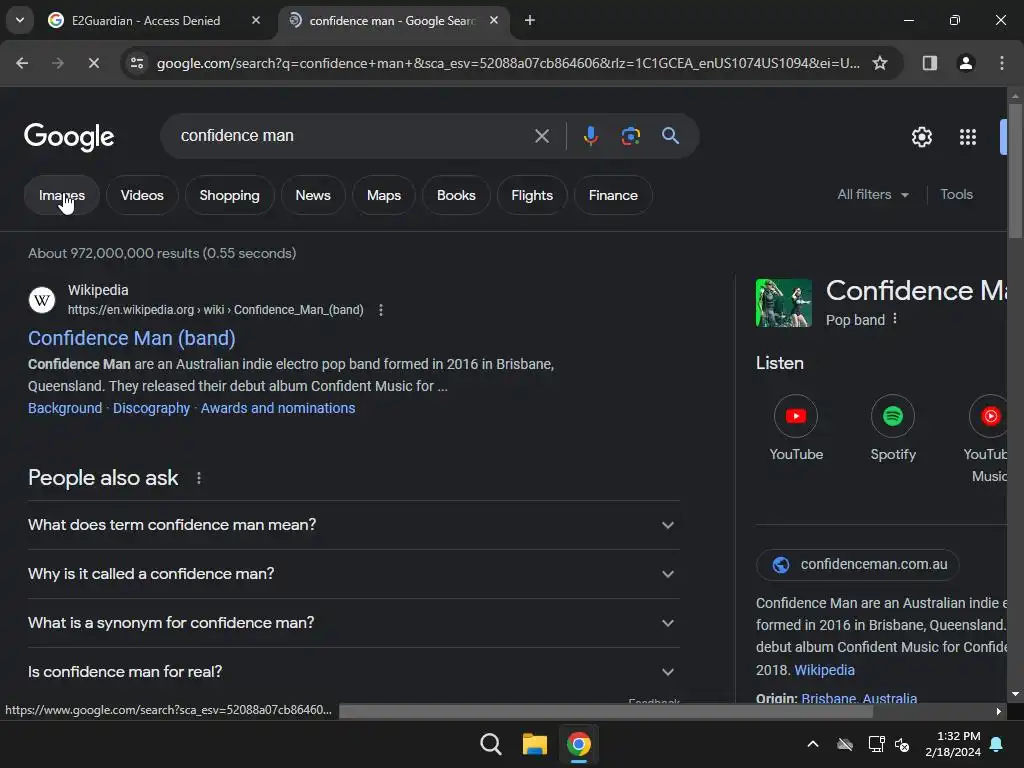The width and height of the screenshot is (1024, 768).
Task: Click the horizontal page scrollbar
Action: 606,711
